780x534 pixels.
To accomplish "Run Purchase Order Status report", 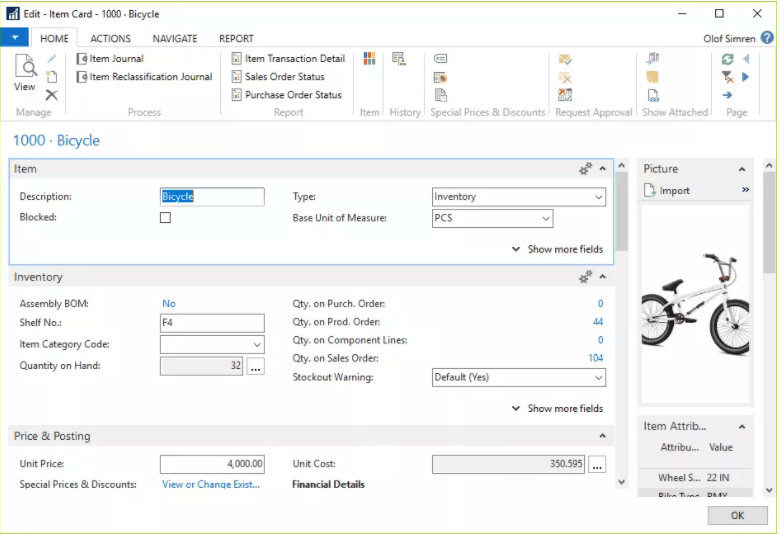I will click(287, 95).
